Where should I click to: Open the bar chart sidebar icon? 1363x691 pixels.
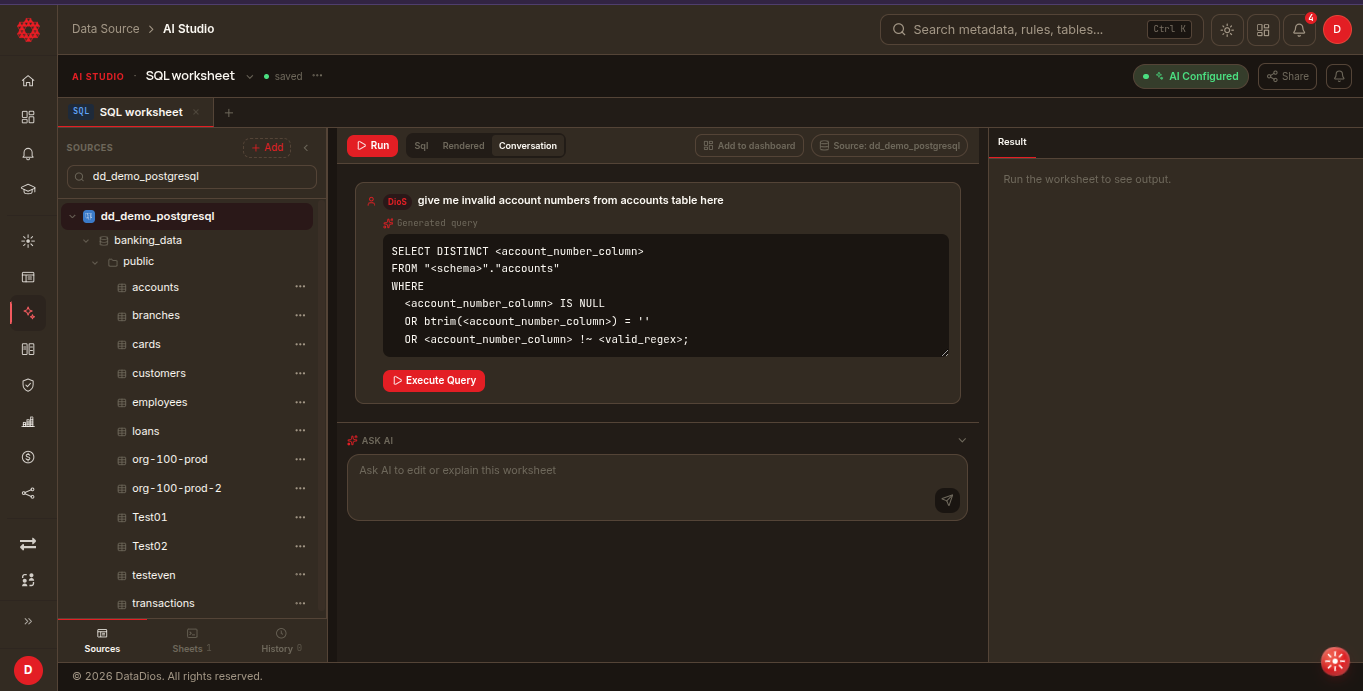(28, 421)
